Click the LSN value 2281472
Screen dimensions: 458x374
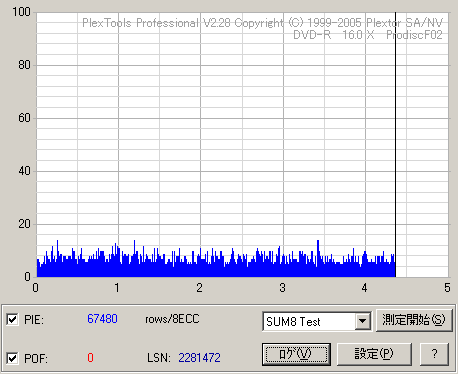pos(199,358)
